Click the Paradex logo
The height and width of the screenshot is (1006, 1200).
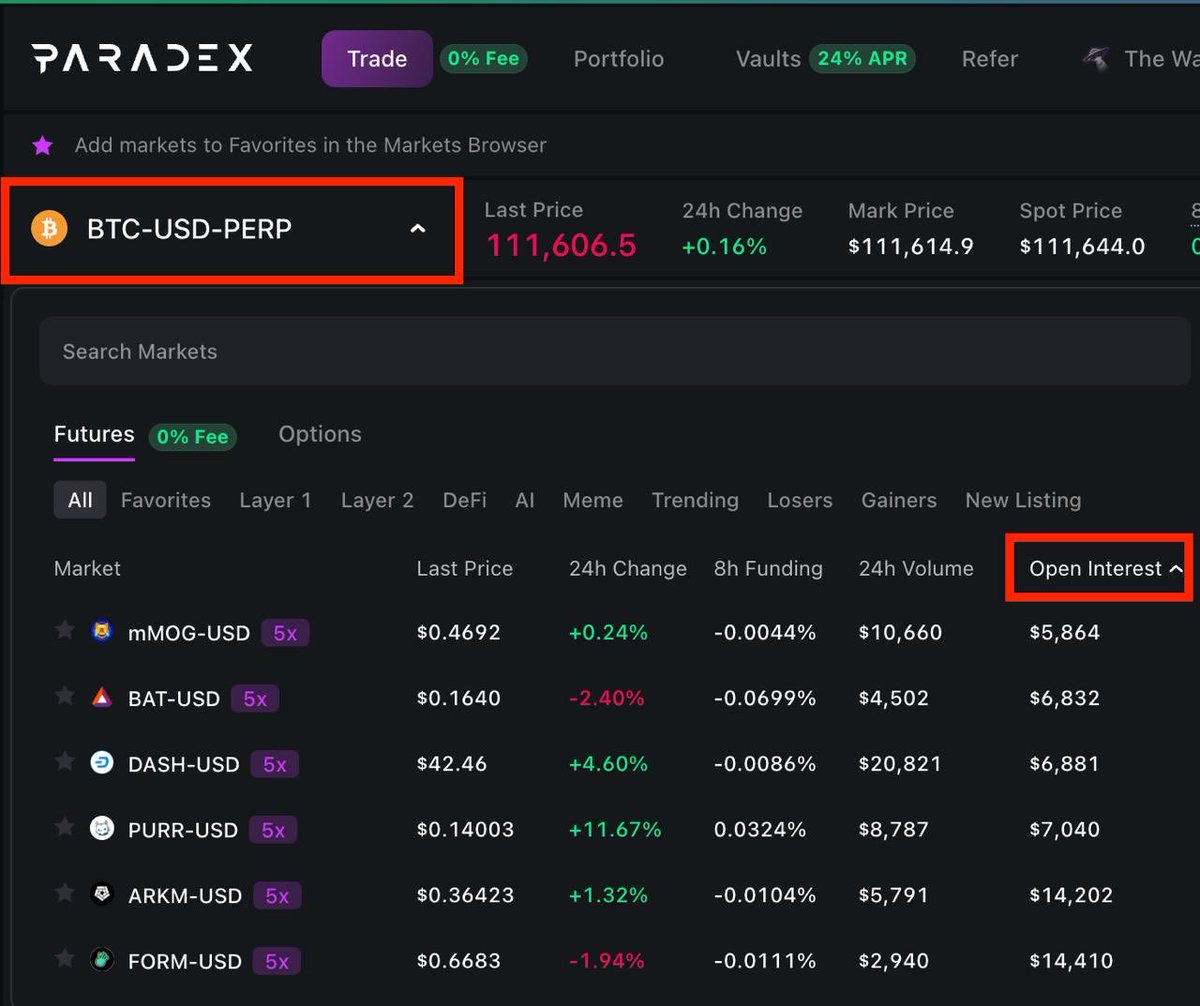pyautogui.click(x=142, y=58)
